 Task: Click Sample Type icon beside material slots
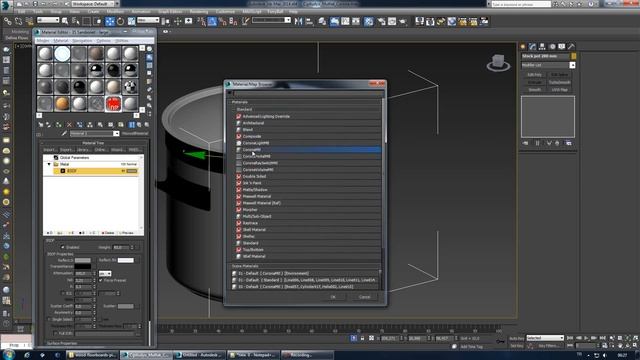pos(150,49)
